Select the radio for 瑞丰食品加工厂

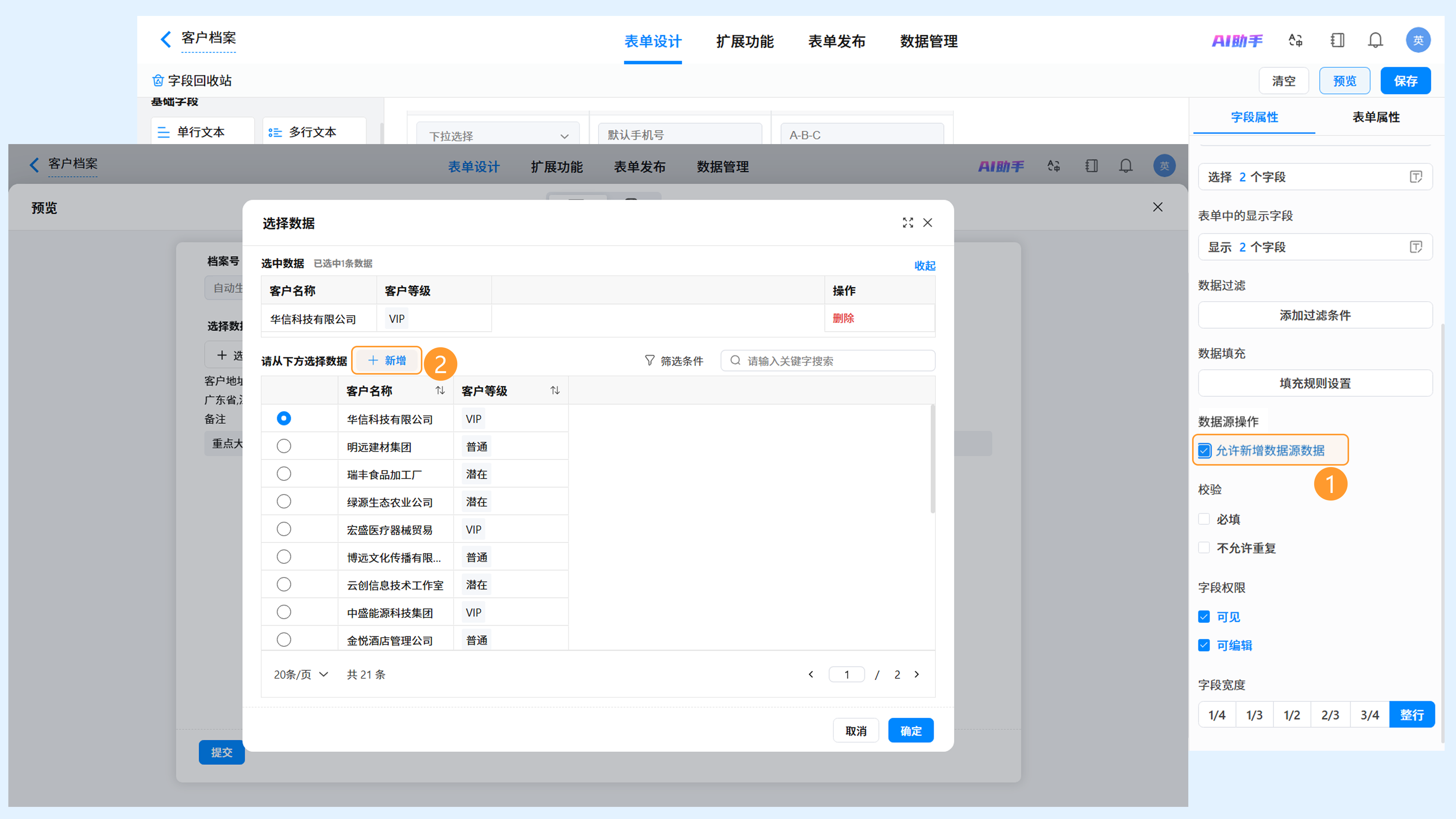[x=284, y=474]
